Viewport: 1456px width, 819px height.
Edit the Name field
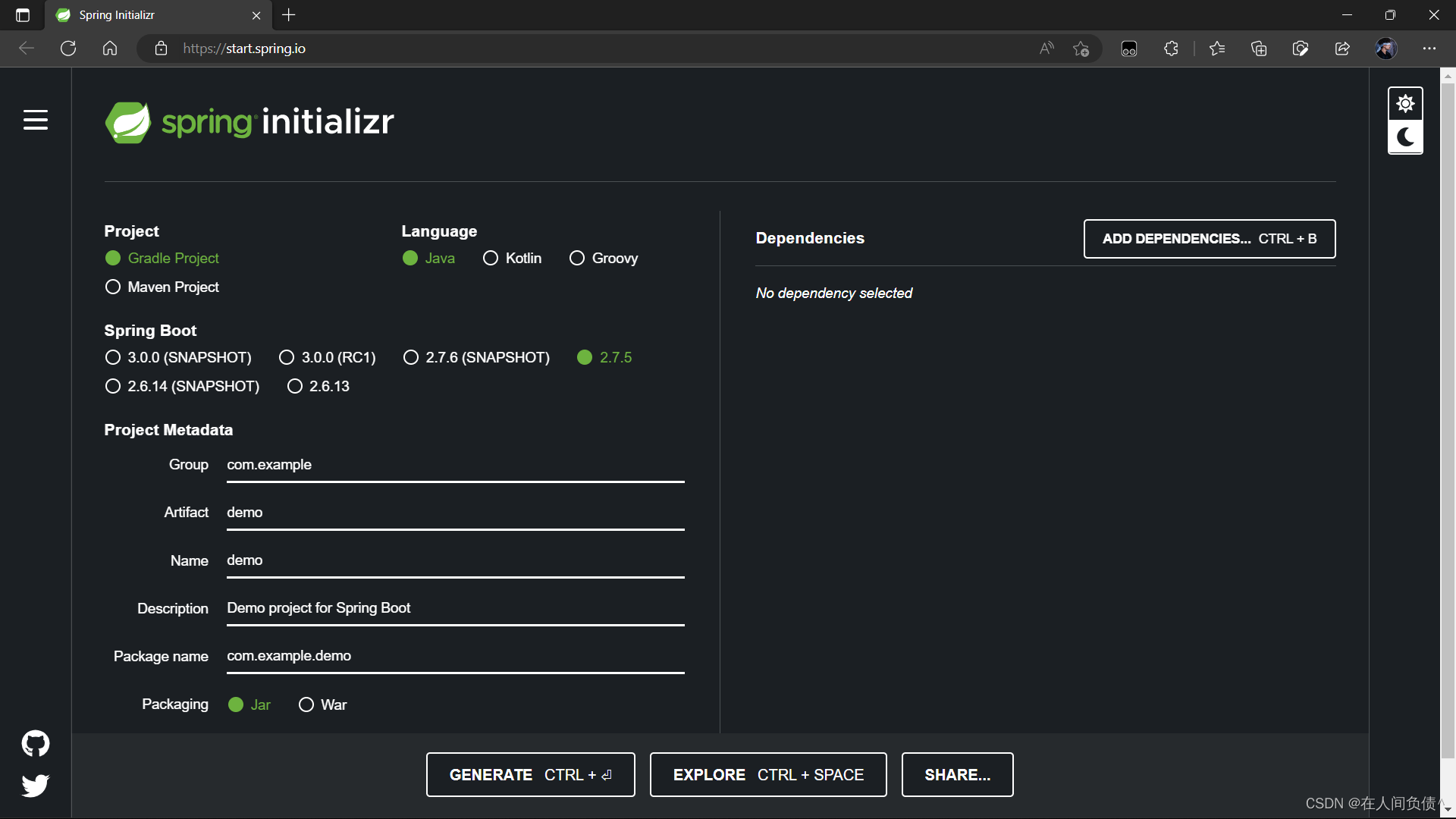click(456, 560)
